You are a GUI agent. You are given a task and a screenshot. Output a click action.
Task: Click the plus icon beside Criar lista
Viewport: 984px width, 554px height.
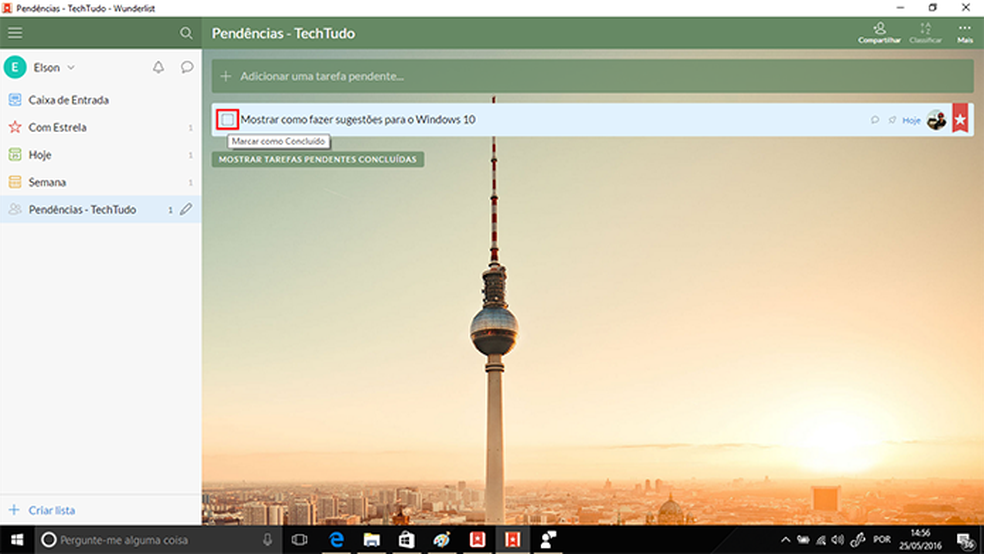14,509
